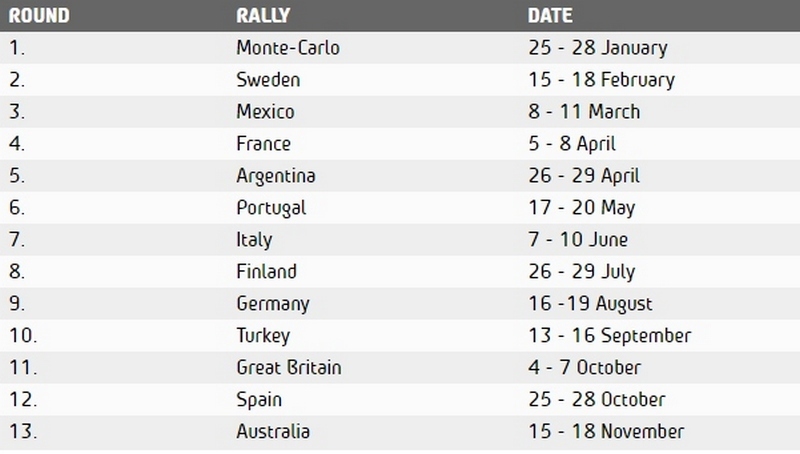Viewport: 800px width, 454px height.
Task: Select the 13 - 16 September date
Action: tap(609, 336)
